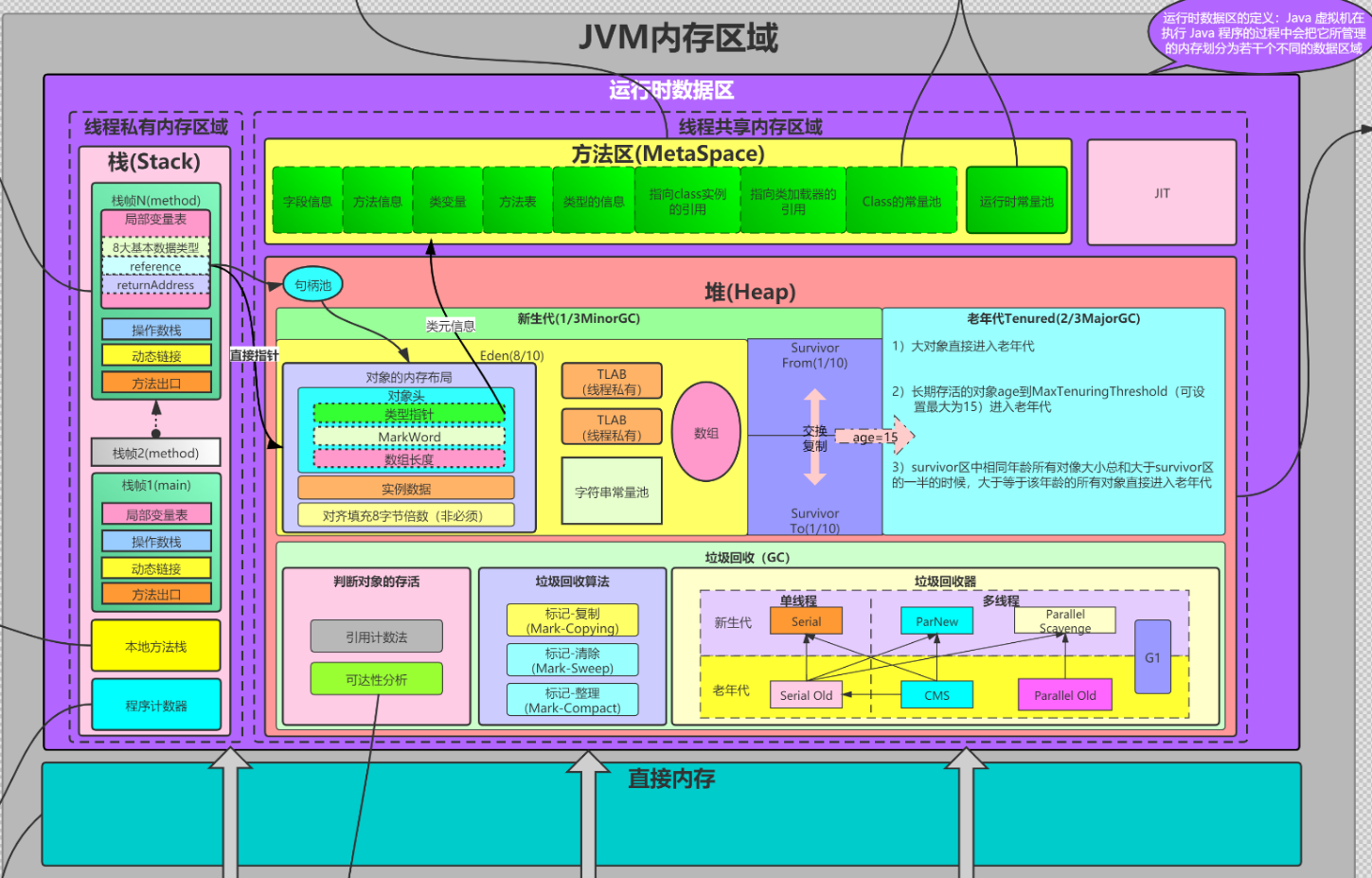Select the CMS collector box

(x=937, y=695)
